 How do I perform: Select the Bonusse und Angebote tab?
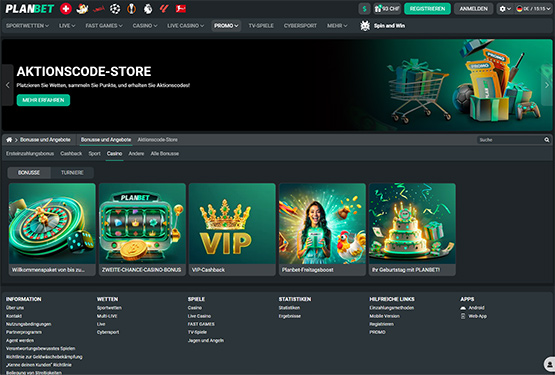(x=106, y=140)
